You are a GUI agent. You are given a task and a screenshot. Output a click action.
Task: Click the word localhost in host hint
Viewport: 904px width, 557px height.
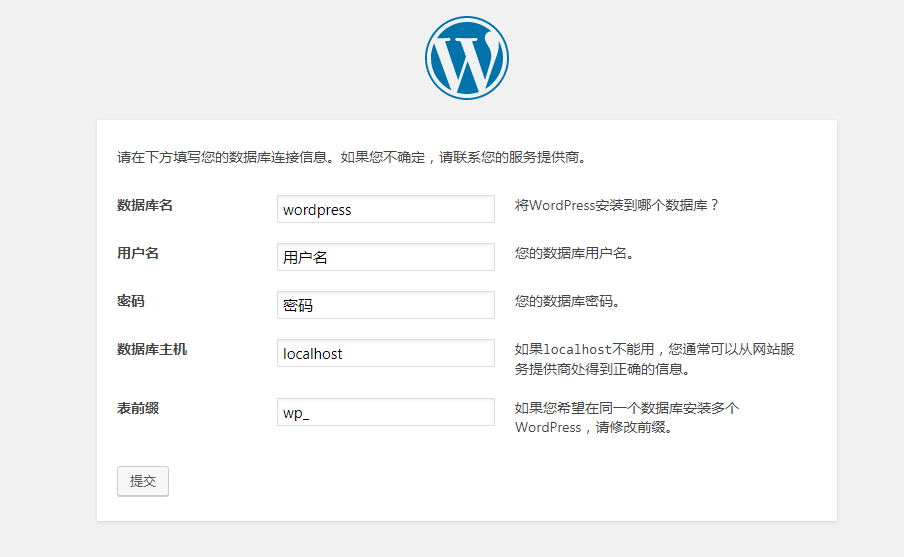pos(578,349)
